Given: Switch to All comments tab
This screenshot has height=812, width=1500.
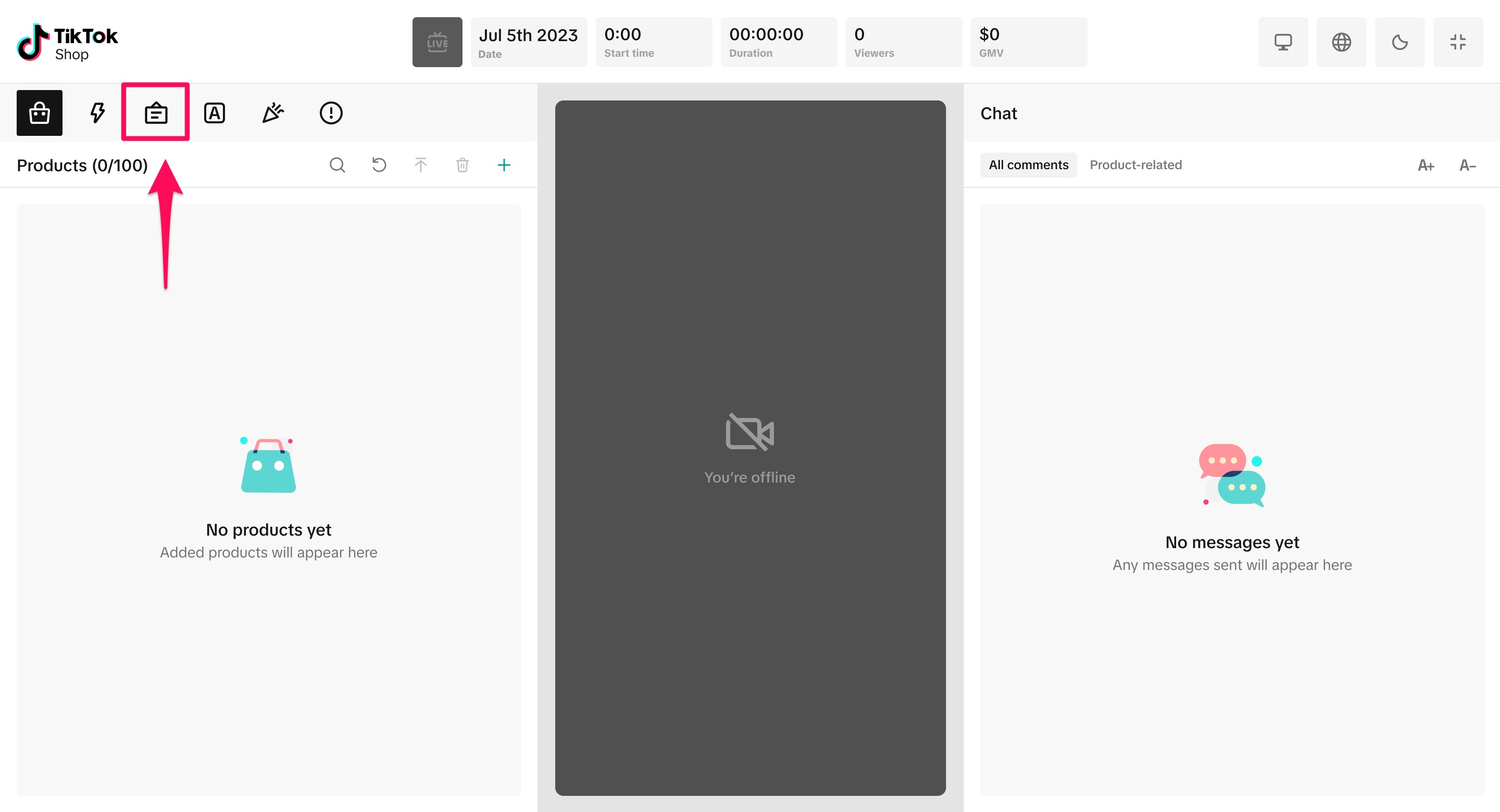Looking at the screenshot, I should click(x=1028, y=166).
